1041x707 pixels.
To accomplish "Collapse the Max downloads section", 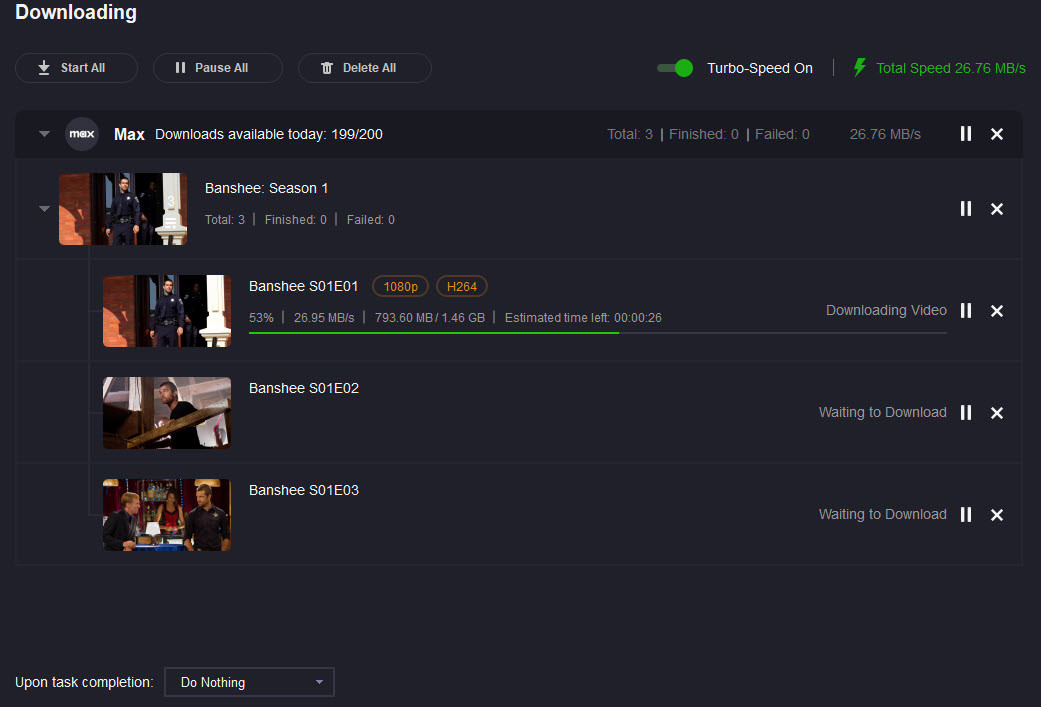I will [44, 134].
